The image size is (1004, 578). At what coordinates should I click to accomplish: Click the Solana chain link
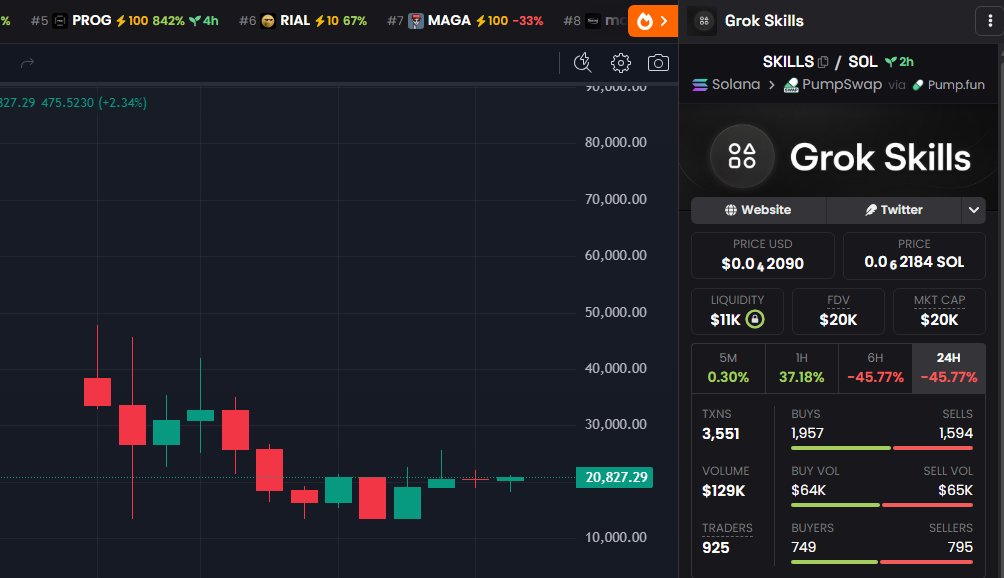click(x=726, y=84)
